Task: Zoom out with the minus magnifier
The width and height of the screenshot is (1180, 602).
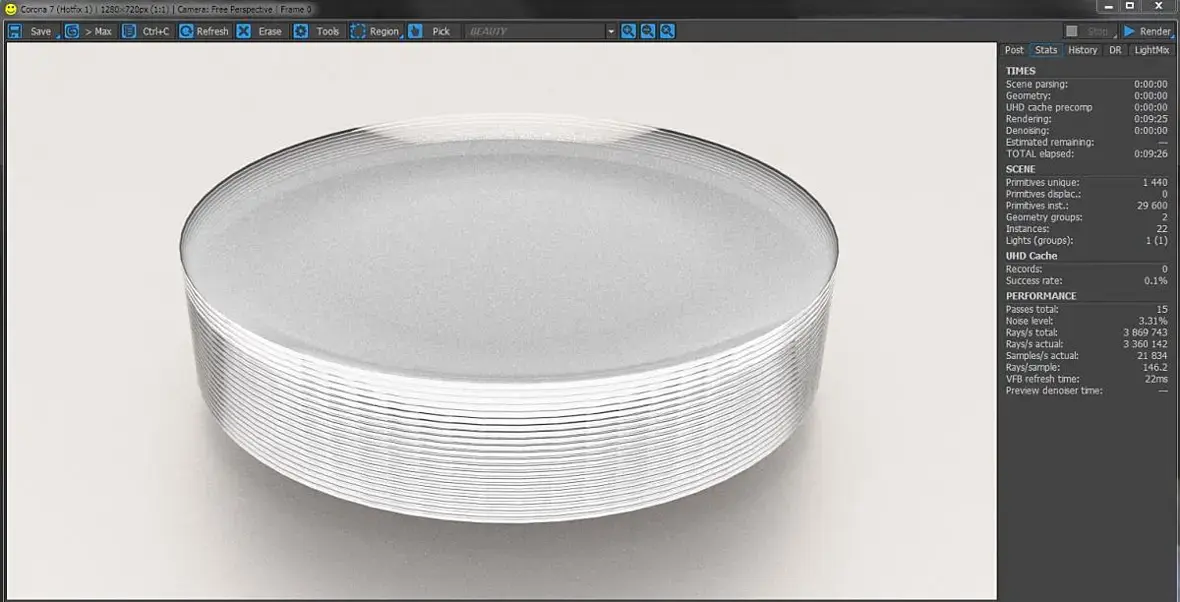Action: [x=648, y=32]
